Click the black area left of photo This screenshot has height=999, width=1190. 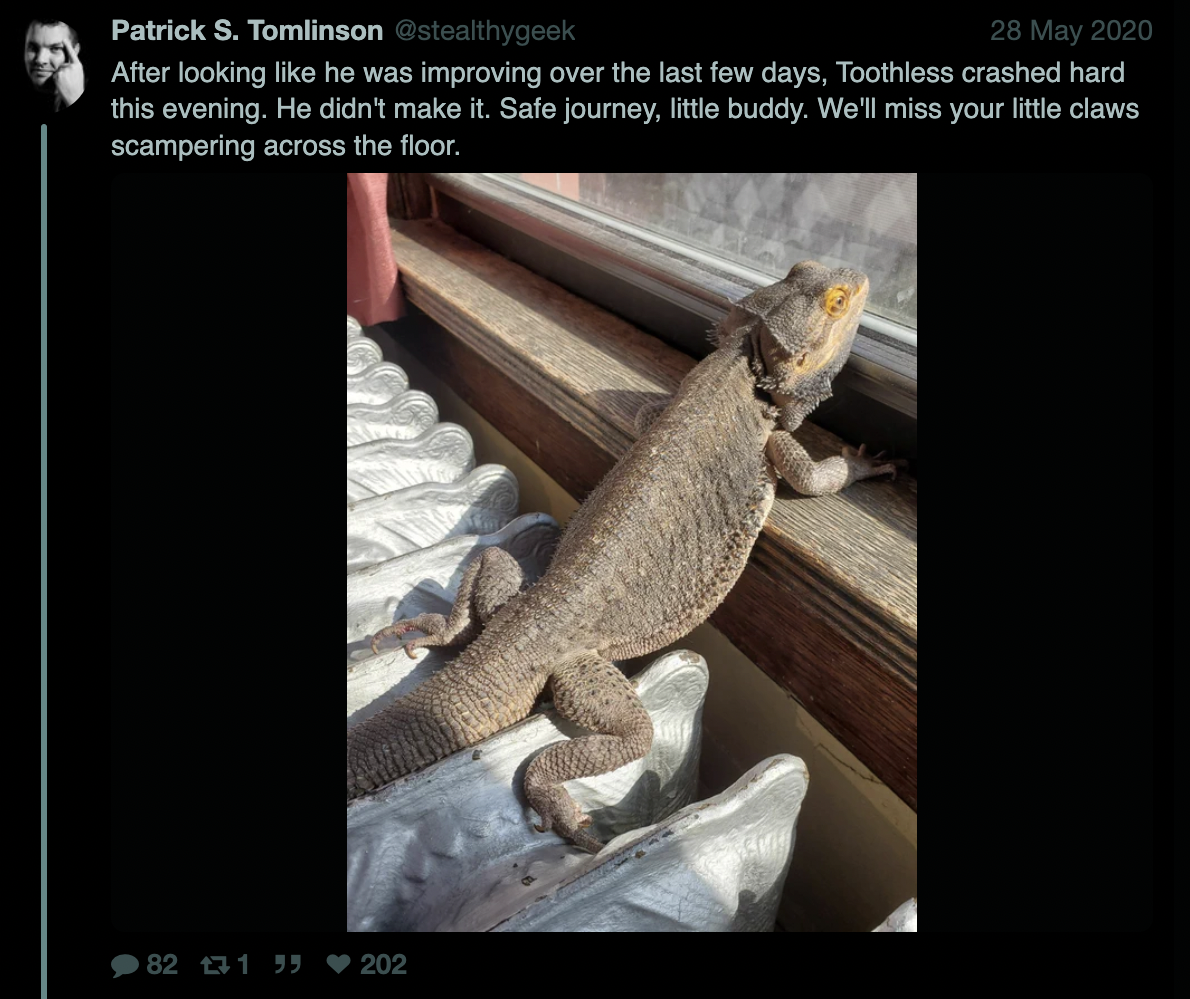(228, 552)
